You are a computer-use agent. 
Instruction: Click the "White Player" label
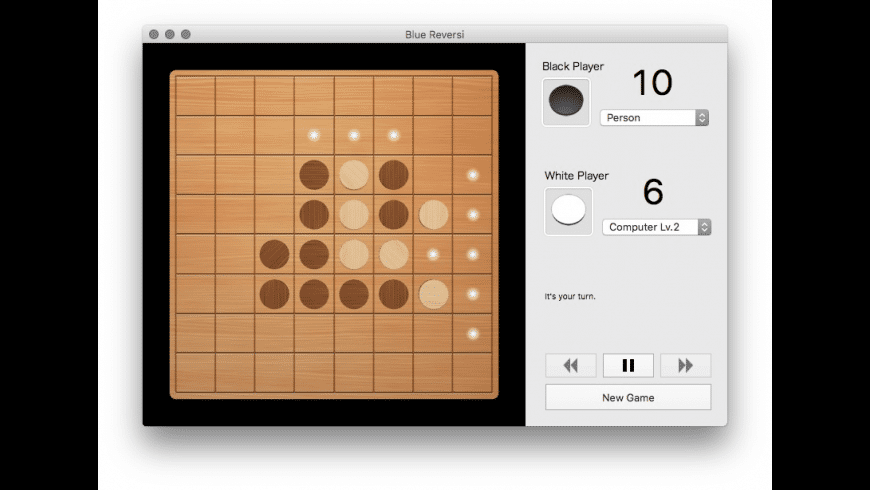[x=576, y=175]
